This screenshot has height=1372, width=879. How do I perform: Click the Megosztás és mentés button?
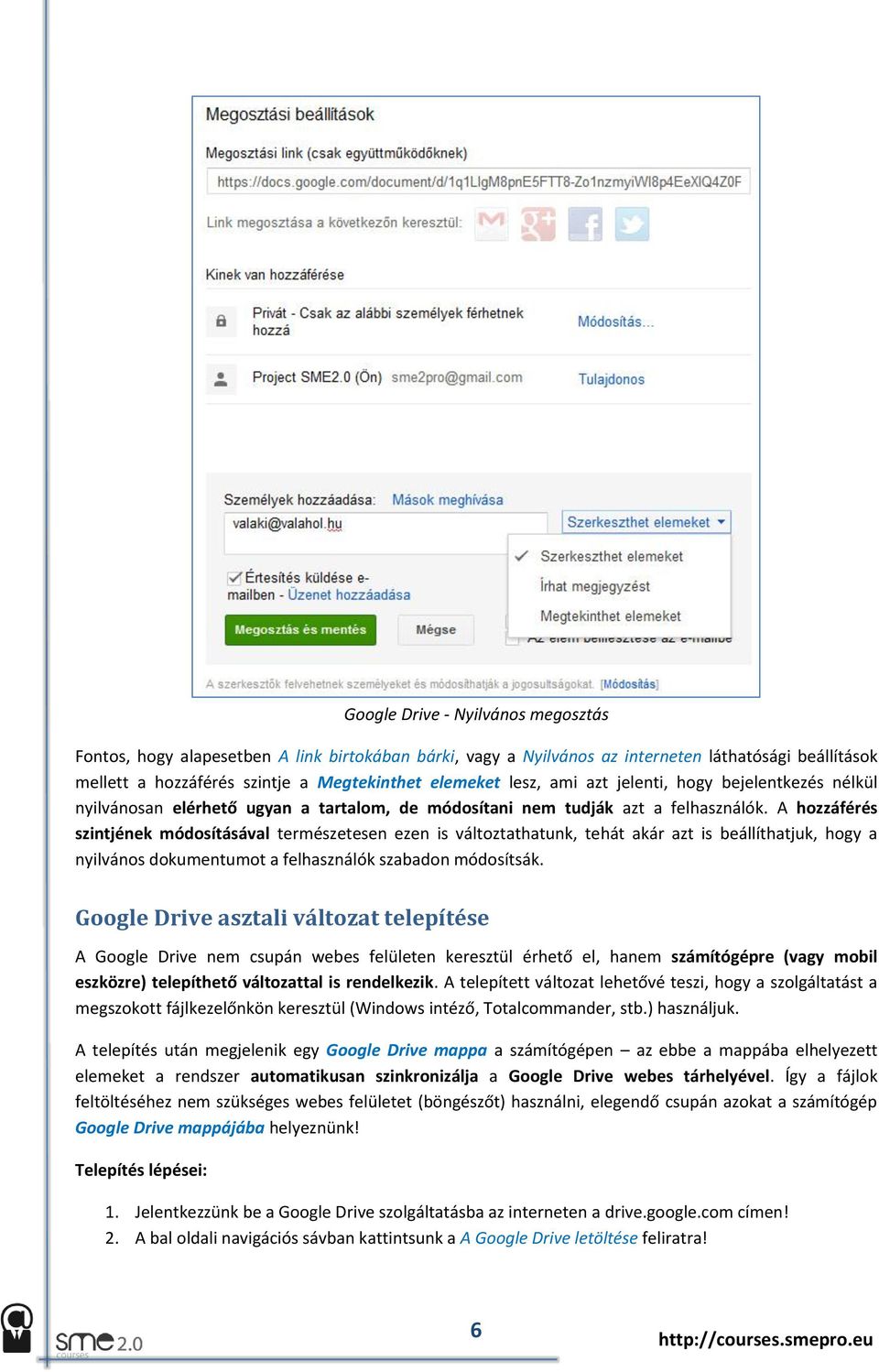click(300, 629)
